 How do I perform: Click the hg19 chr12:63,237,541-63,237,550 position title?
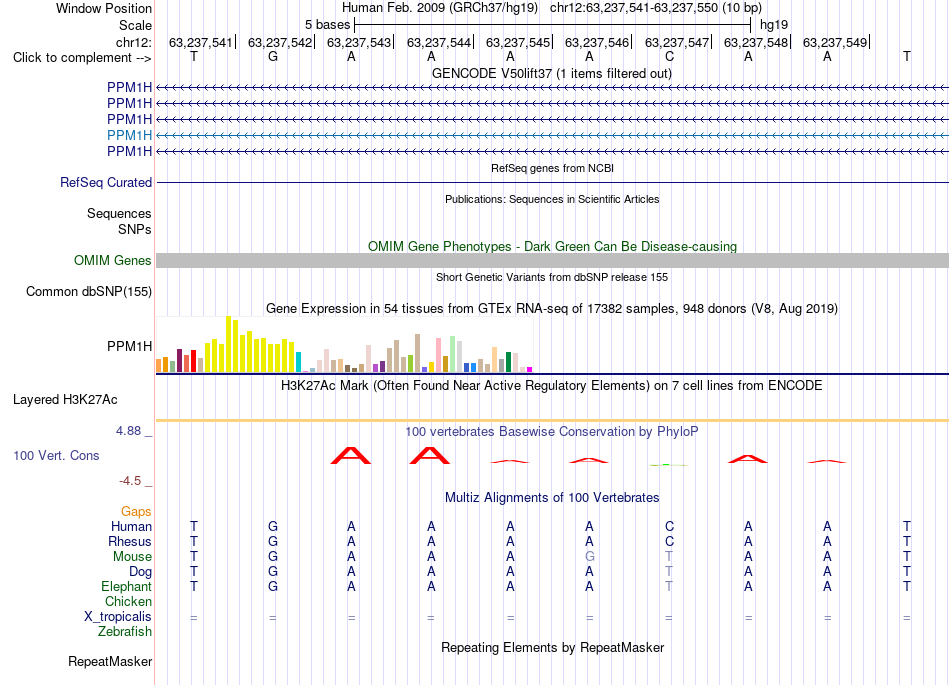552,8
